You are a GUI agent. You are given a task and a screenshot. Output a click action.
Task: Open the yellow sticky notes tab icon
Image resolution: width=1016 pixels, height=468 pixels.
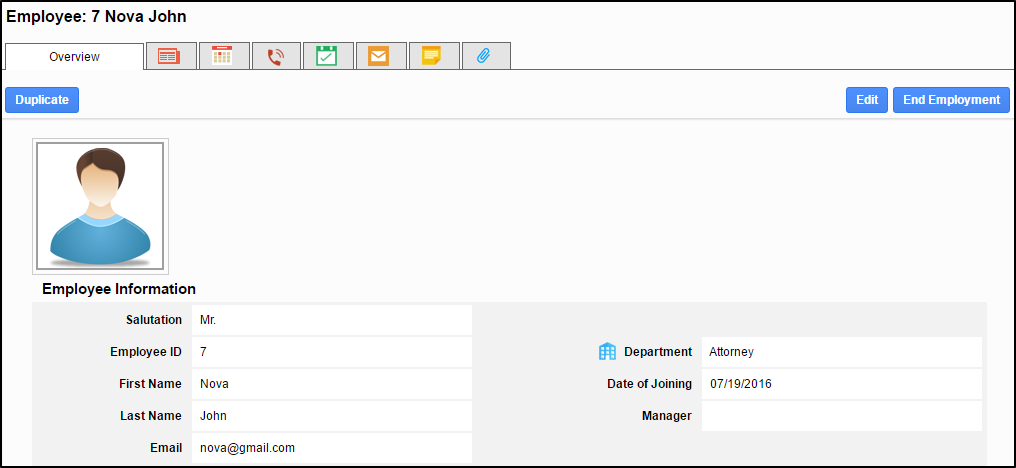(x=432, y=57)
